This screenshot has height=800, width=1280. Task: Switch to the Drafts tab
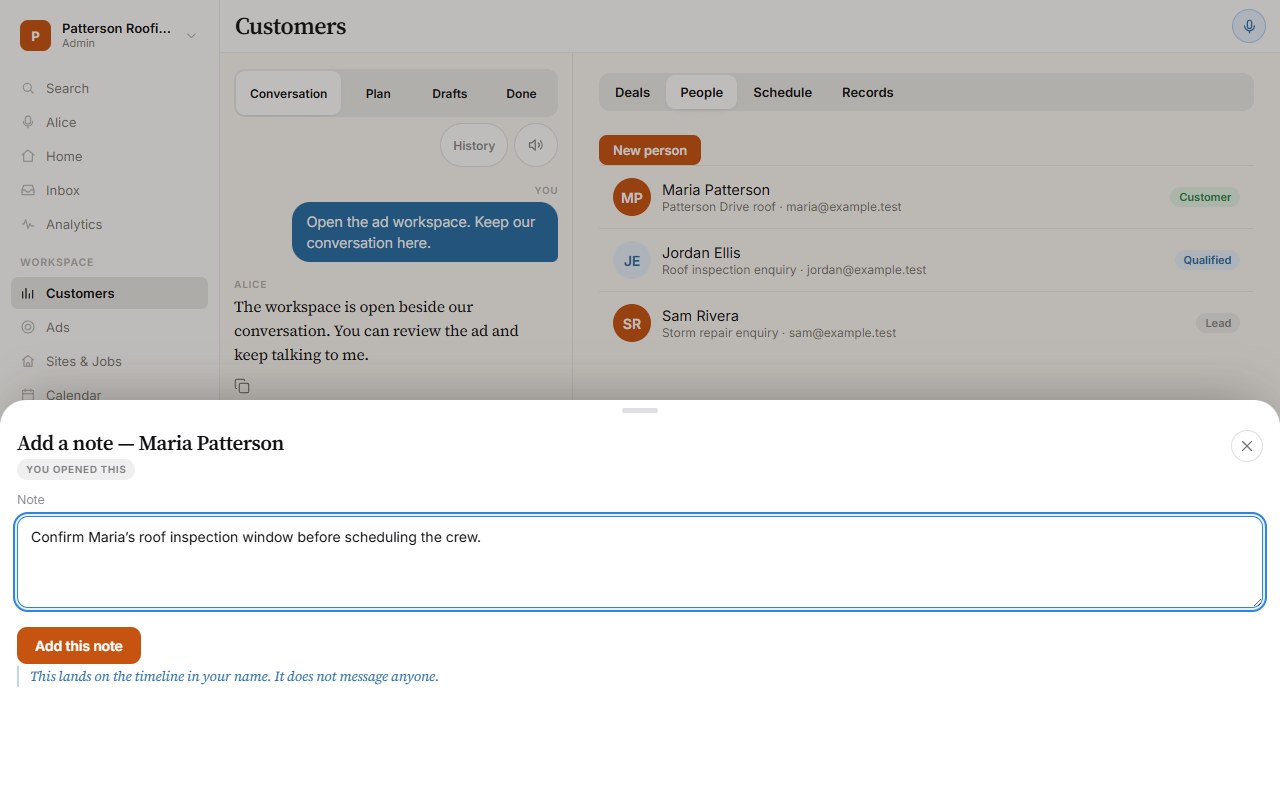(449, 93)
